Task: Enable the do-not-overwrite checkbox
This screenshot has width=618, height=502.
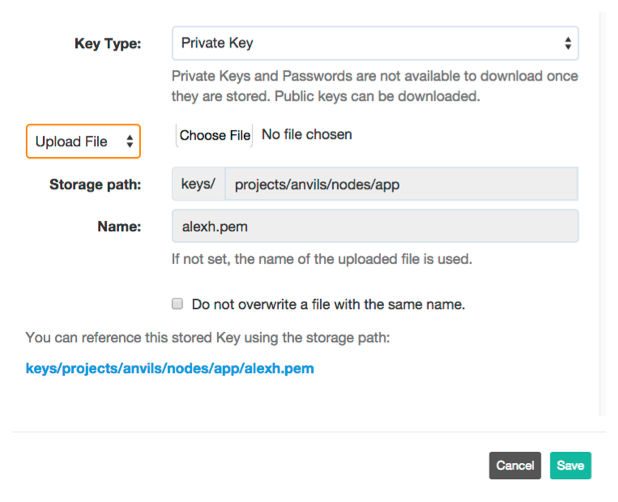Action: (177, 304)
